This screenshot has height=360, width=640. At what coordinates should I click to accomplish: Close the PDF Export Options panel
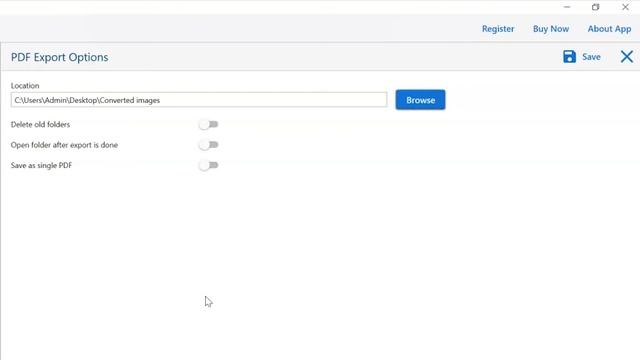(x=627, y=57)
